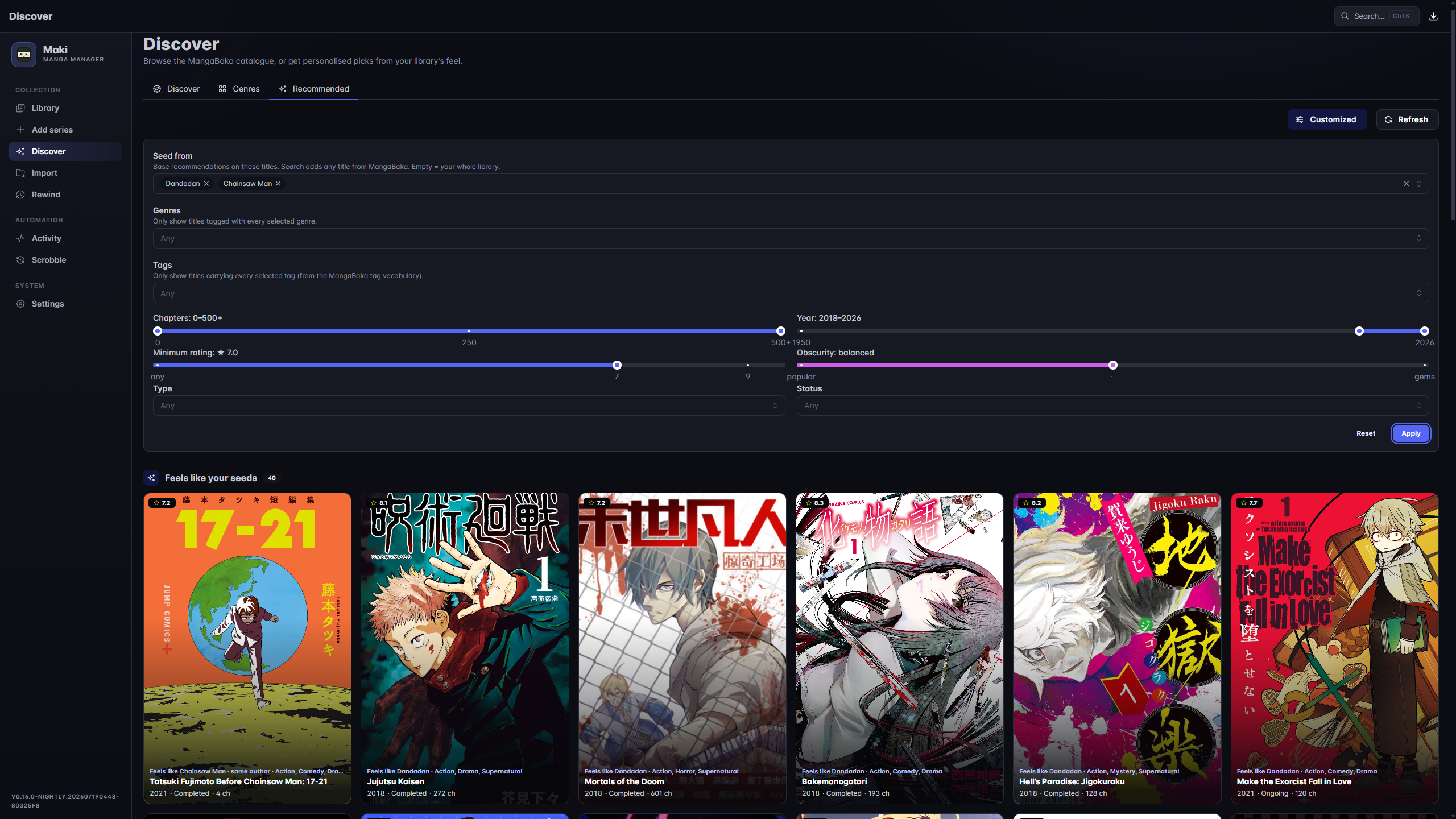Click the Year slider 2018 handle
The height and width of the screenshot is (819, 1456).
pos(1359,331)
